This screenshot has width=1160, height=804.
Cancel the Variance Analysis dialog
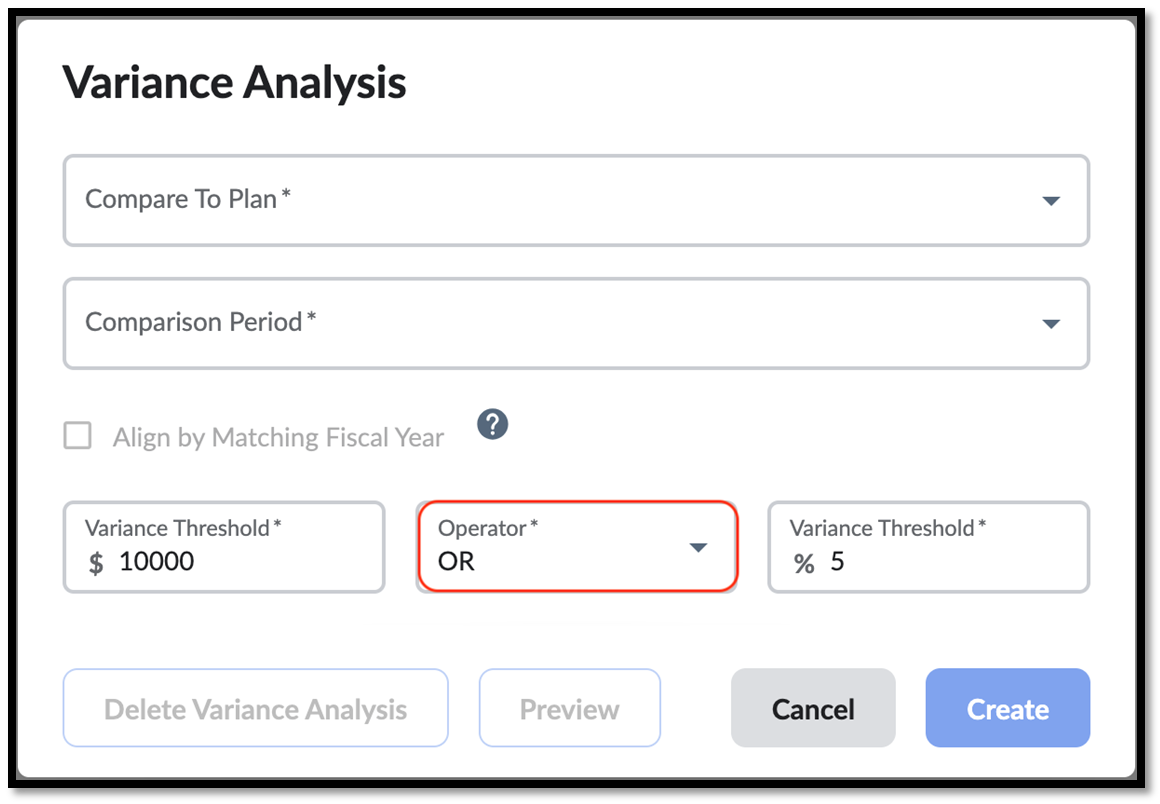813,708
